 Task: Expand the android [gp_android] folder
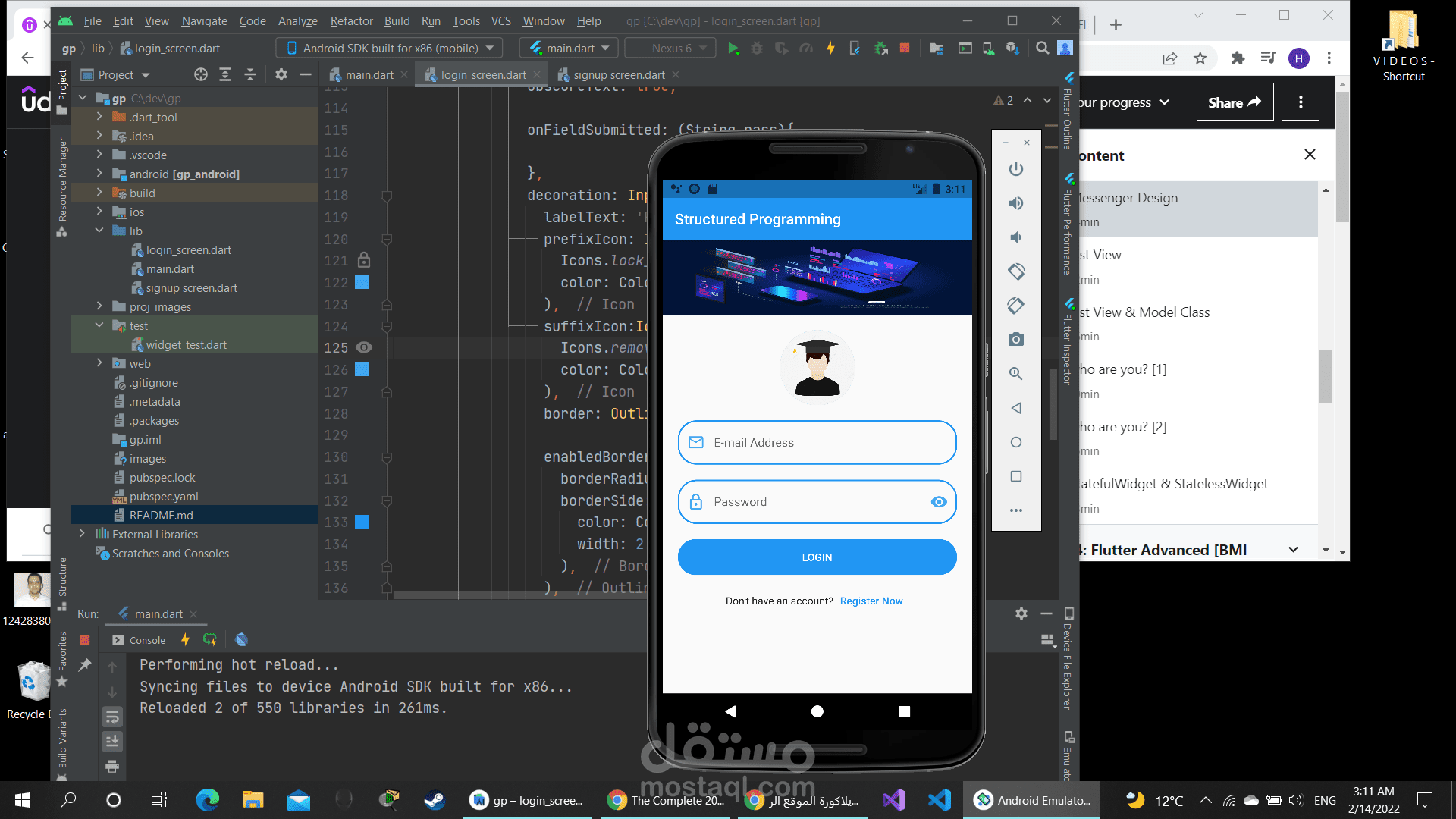[x=99, y=174]
